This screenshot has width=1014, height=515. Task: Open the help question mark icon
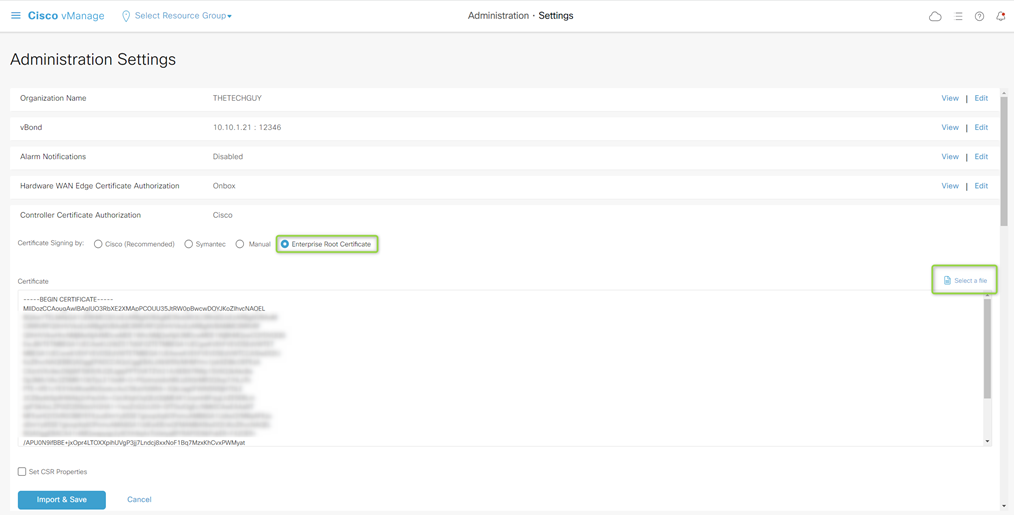coord(979,16)
